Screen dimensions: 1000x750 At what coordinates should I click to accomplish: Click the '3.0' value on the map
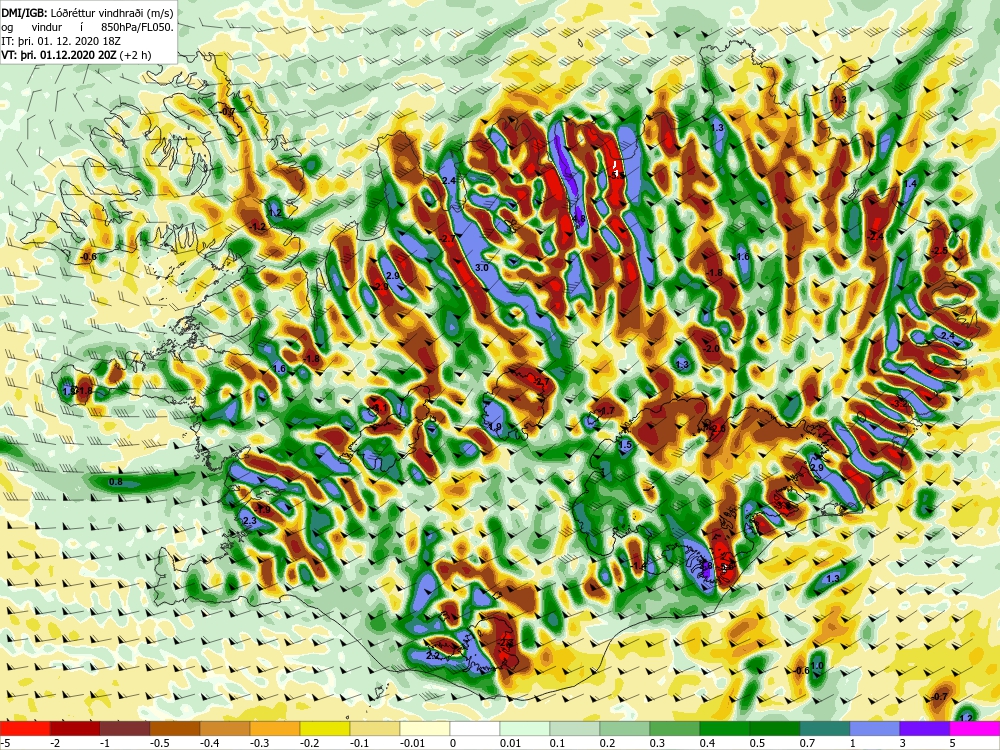click(482, 268)
